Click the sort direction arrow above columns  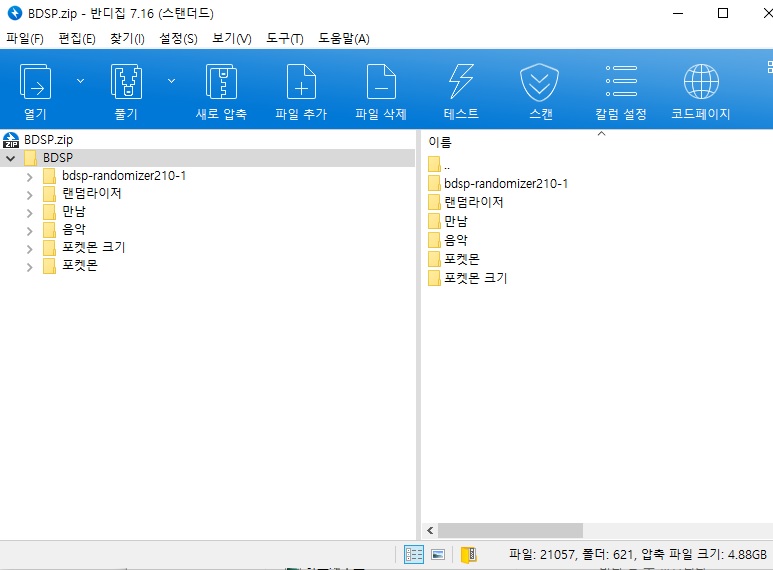(601, 134)
